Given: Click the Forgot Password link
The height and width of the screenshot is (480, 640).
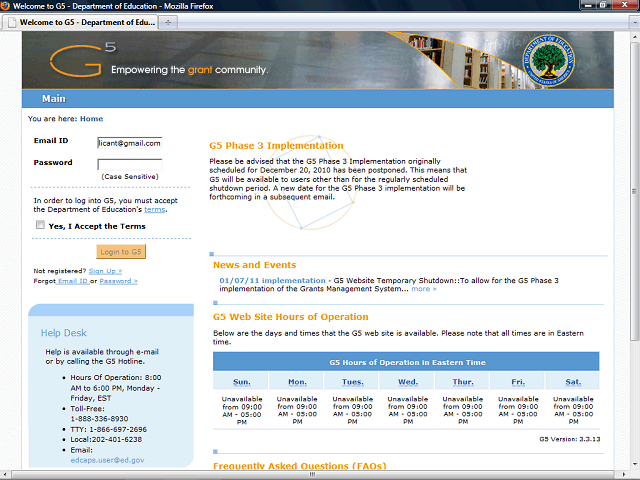Looking at the screenshot, I should coord(118,281).
